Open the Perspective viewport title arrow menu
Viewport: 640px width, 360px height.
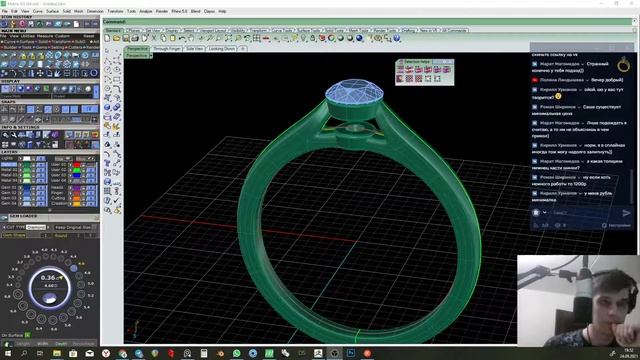(x=151, y=56)
